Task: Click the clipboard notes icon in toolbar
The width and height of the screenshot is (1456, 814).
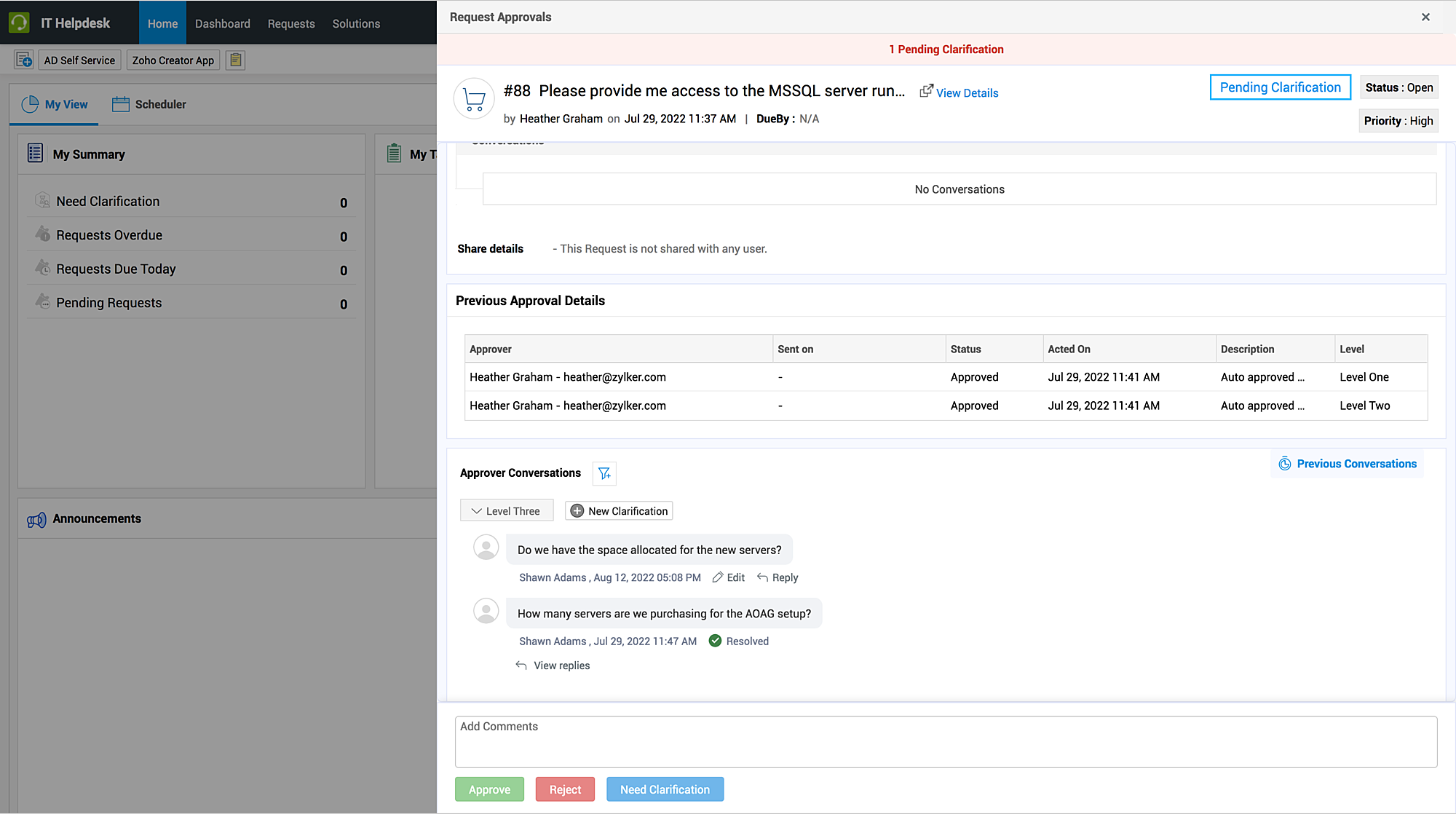Action: (235, 60)
